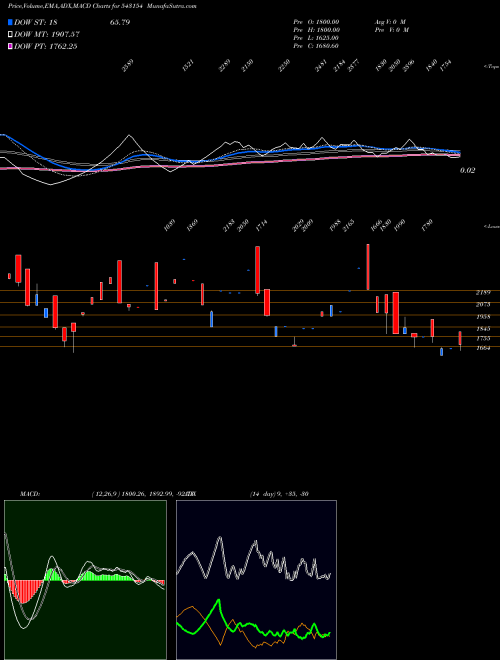Select the 'DOW PT: 1762.25' legend text
Screen dimensions: 500x660
pyautogui.click(x=46, y=47)
